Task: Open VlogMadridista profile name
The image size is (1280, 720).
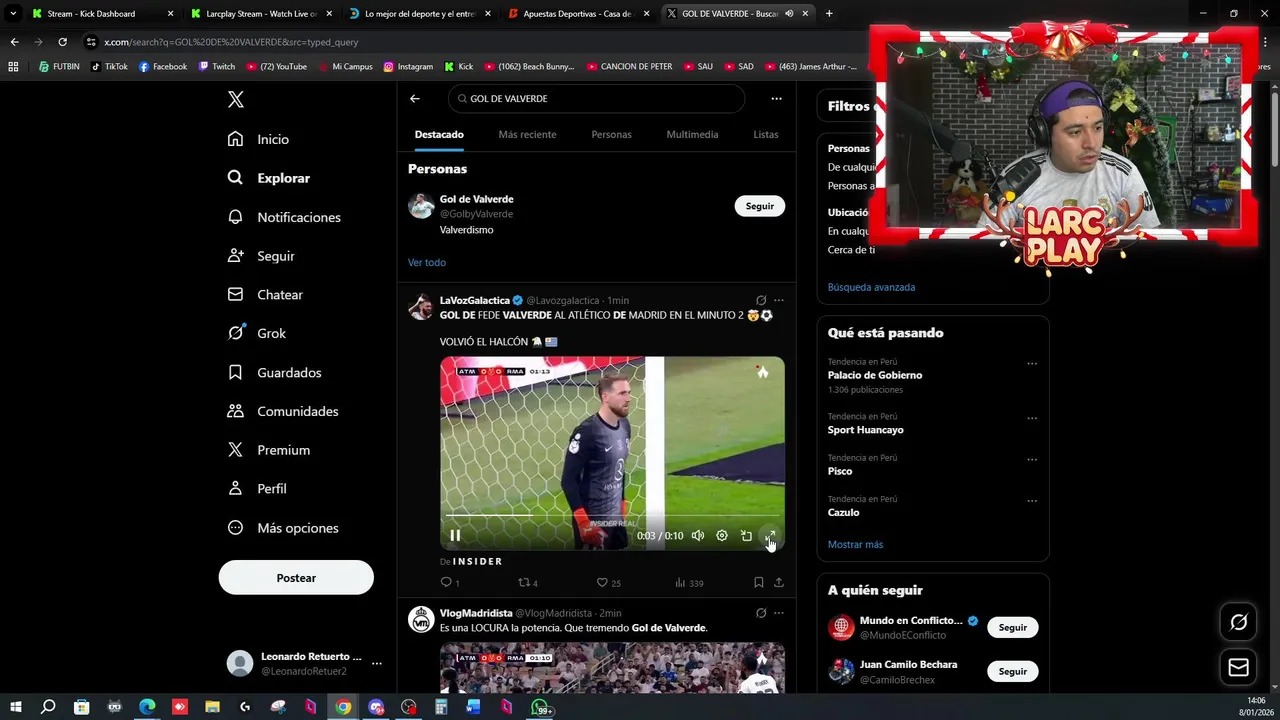Action: coord(476,613)
